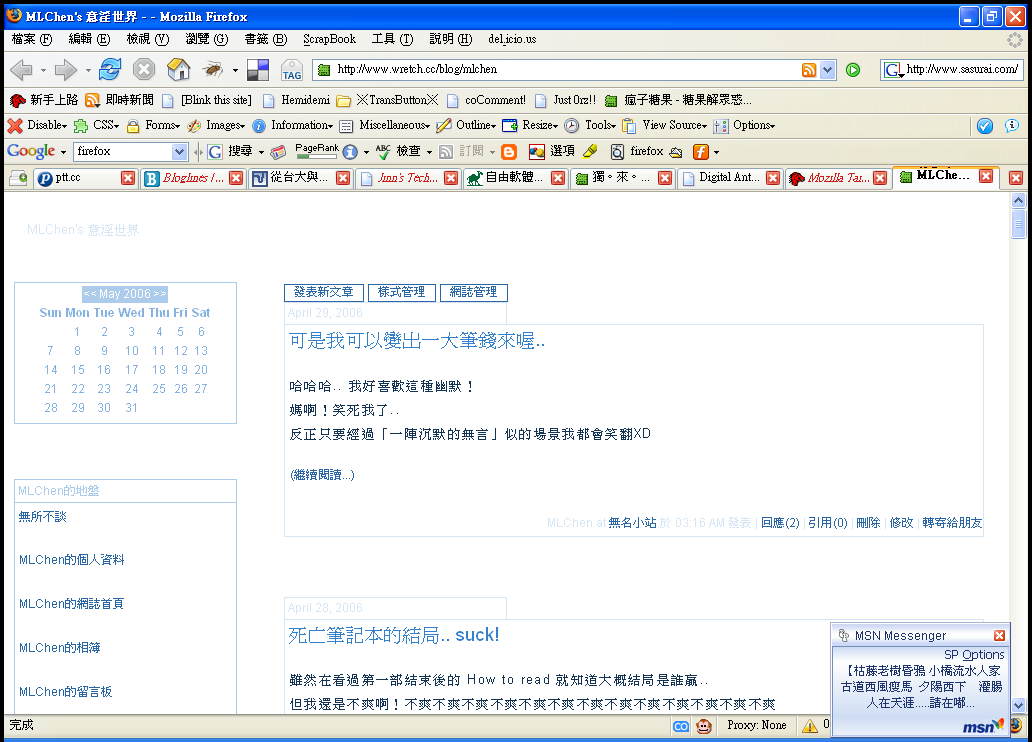
Task: Click the 網誌管理 button
Action: pyautogui.click(x=473, y=292)
